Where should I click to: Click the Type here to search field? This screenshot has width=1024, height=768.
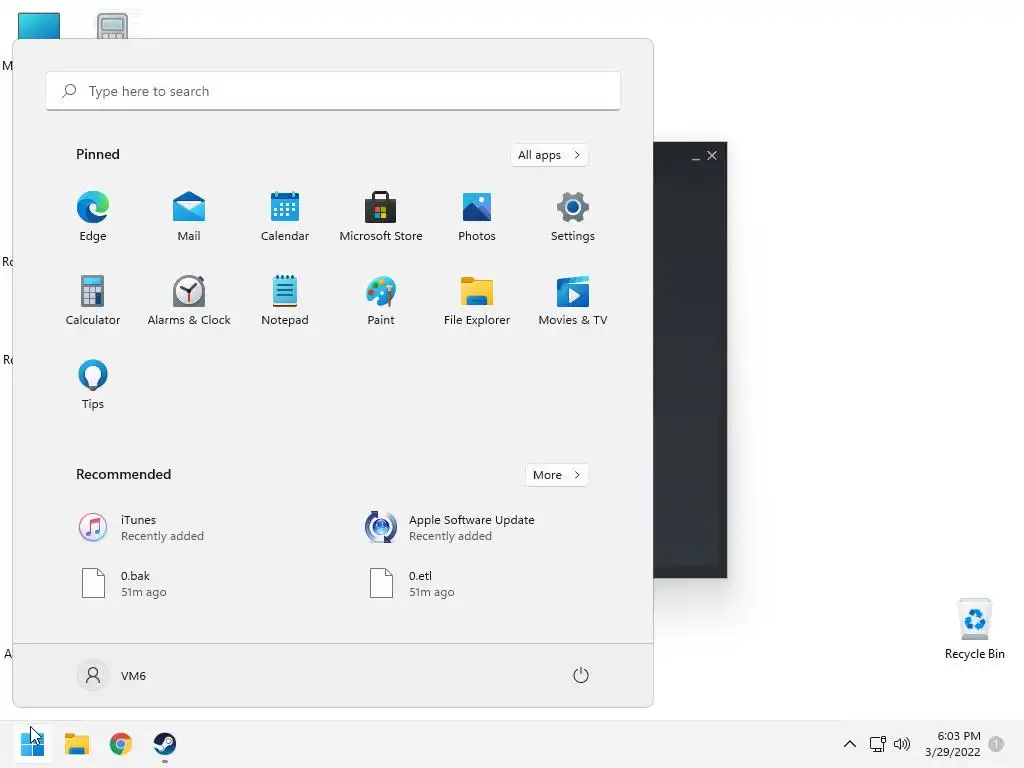333,91
